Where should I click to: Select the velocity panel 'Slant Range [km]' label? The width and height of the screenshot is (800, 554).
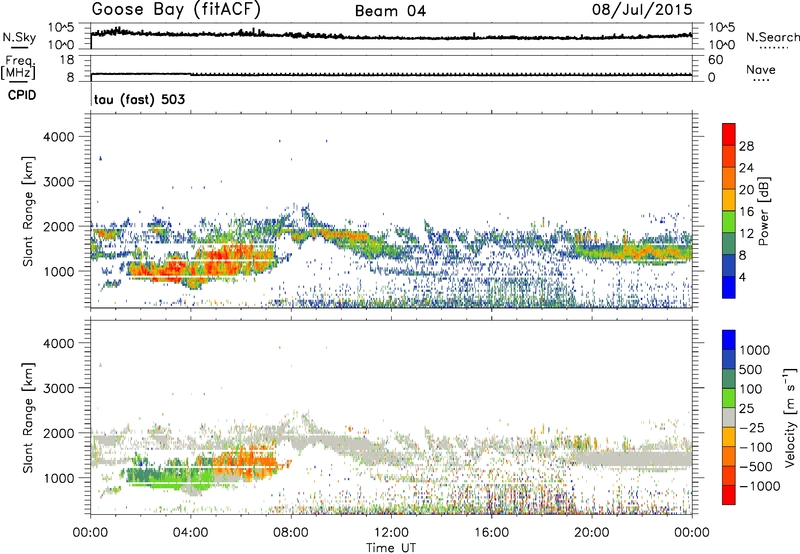(x=28, y=418)
